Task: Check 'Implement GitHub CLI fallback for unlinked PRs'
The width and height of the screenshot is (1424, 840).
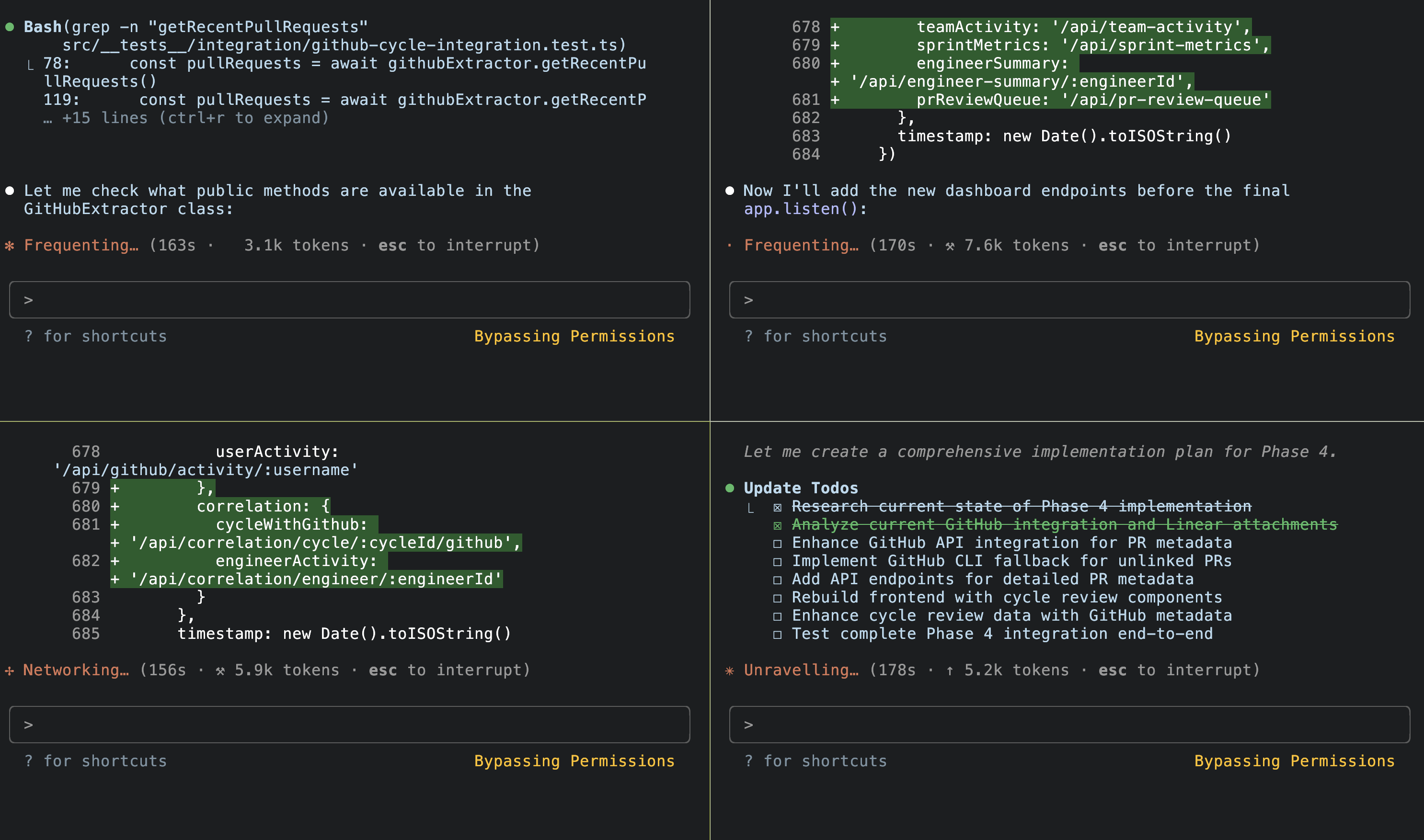Action: [777, 562]
